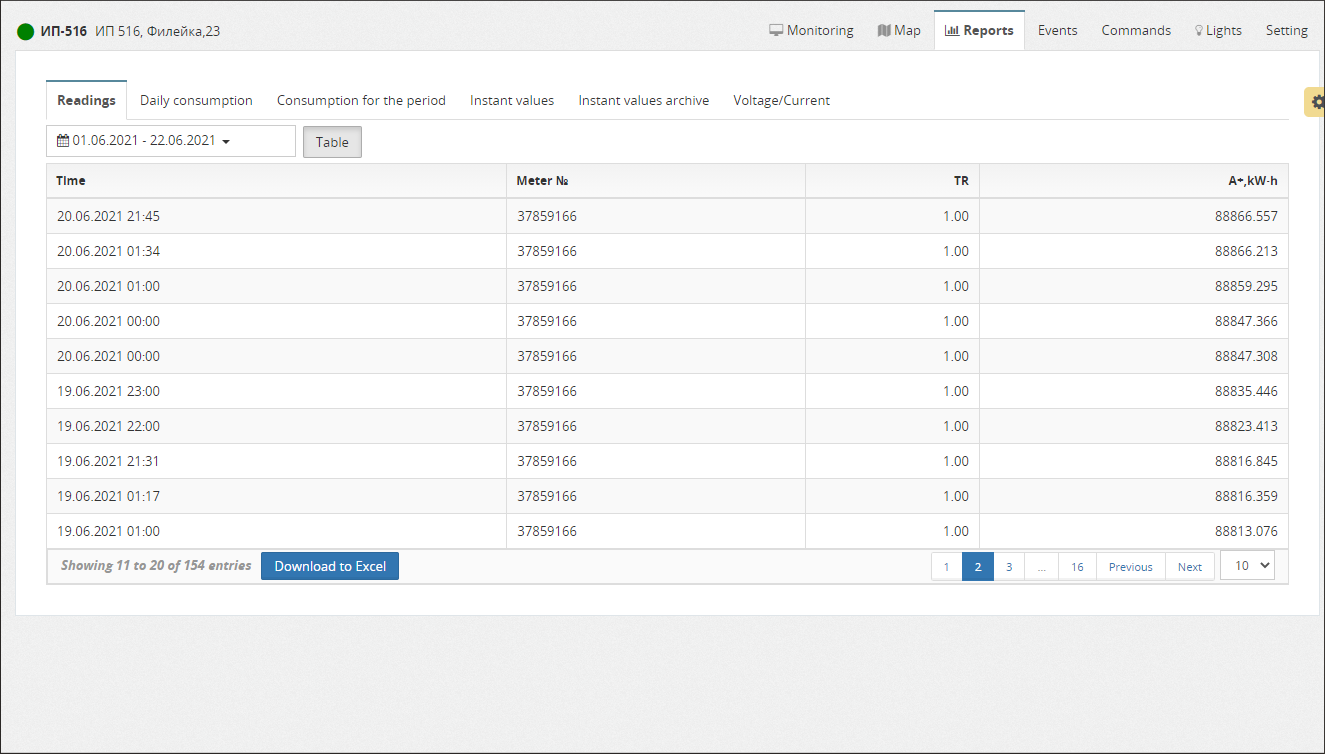
Task: Open the Lights tab
Action: coord(1218,30)
